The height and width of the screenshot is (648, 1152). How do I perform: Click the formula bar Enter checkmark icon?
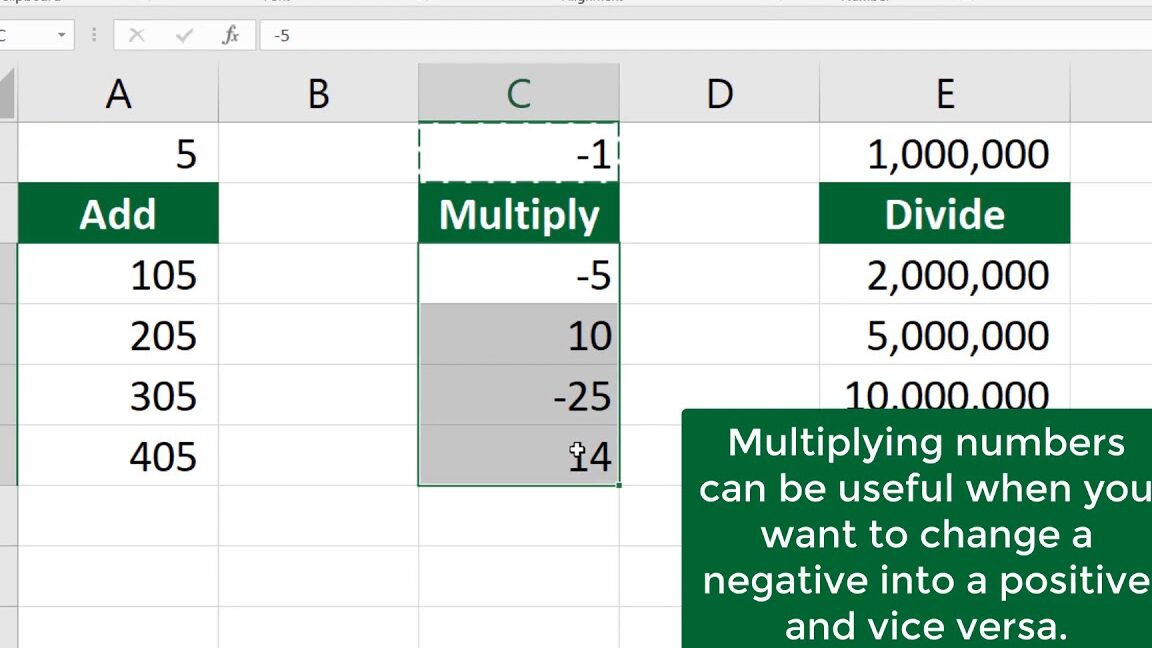184,35
